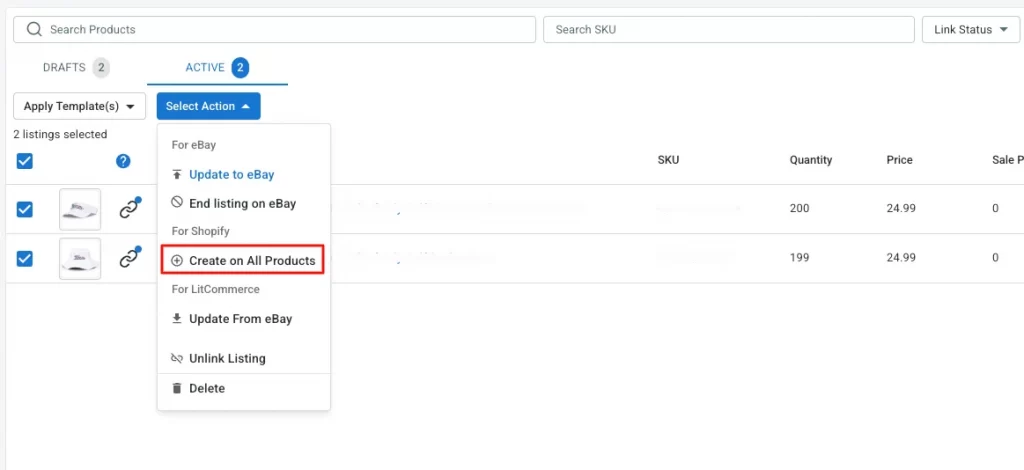Focus the Search Products input field
Screen dimensions: 1024x470
(x=274, y=29)
